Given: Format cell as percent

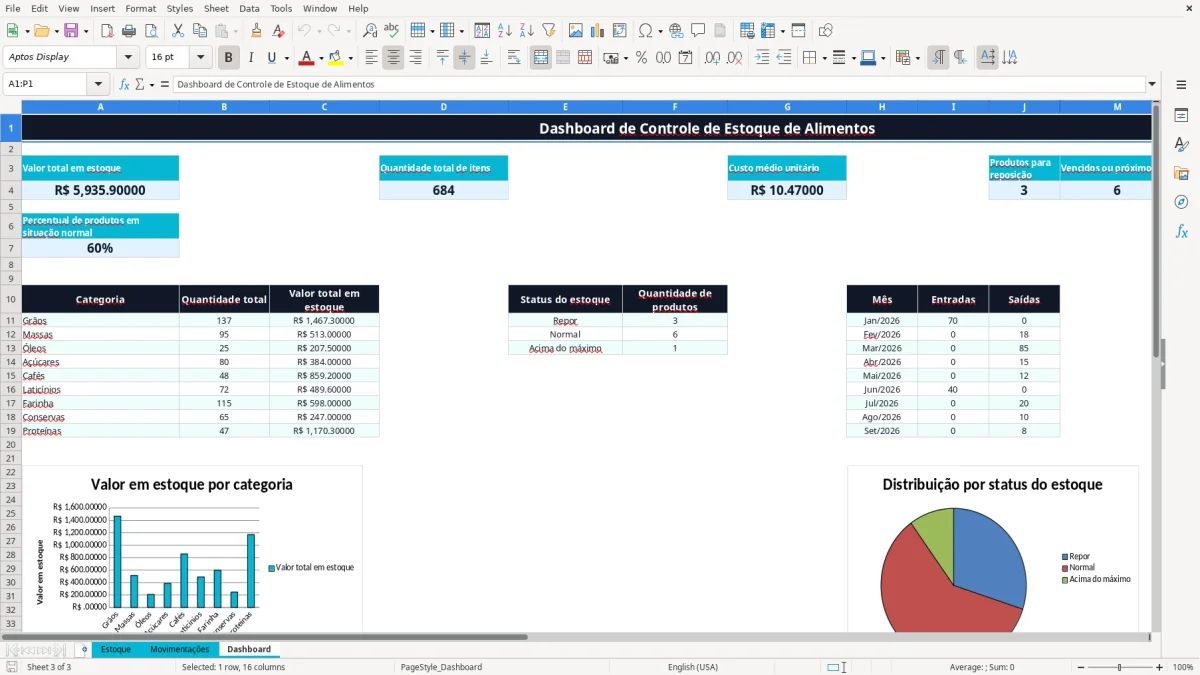Looking at the screenshot, I should (x=641, y=58).
